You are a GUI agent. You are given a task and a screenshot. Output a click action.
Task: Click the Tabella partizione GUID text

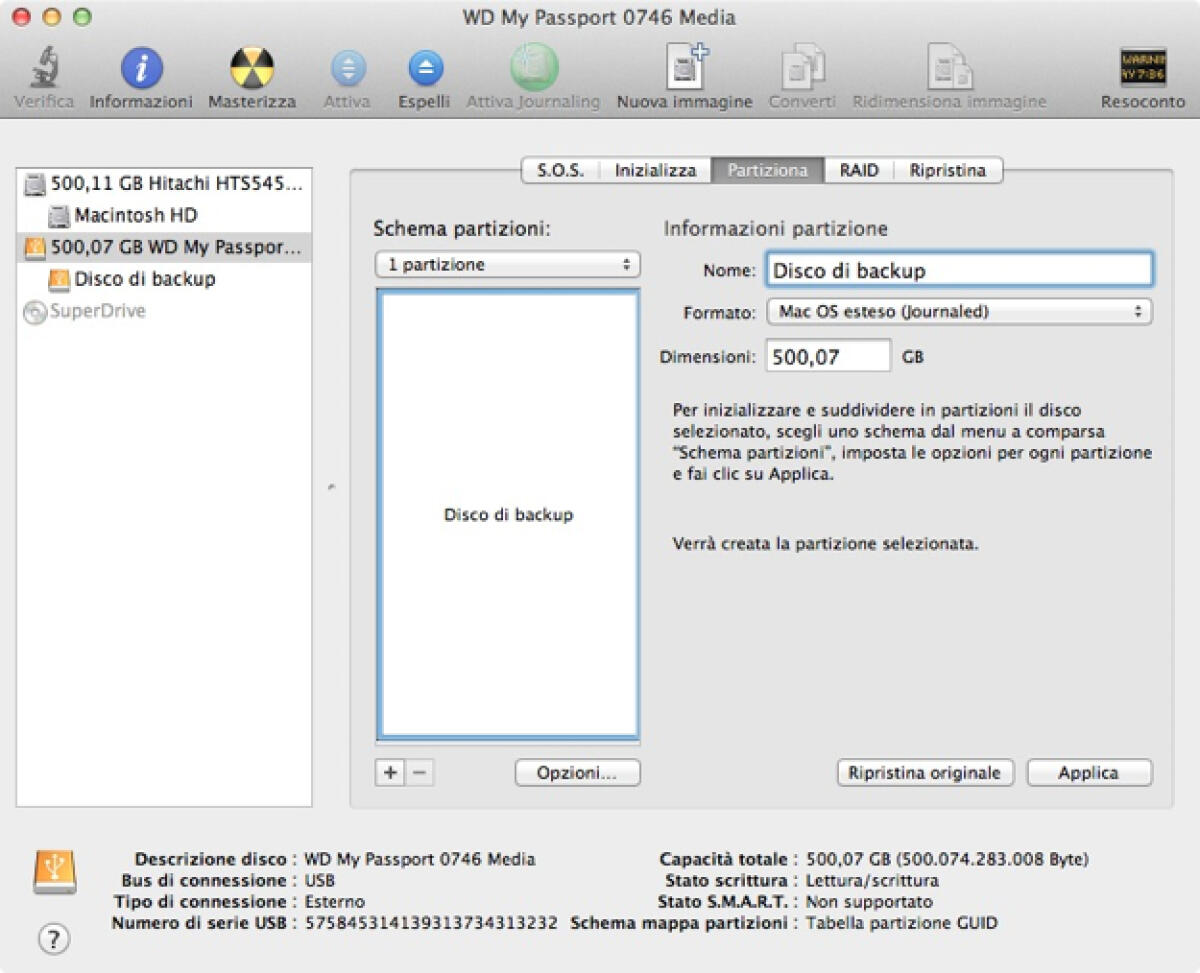901,923
